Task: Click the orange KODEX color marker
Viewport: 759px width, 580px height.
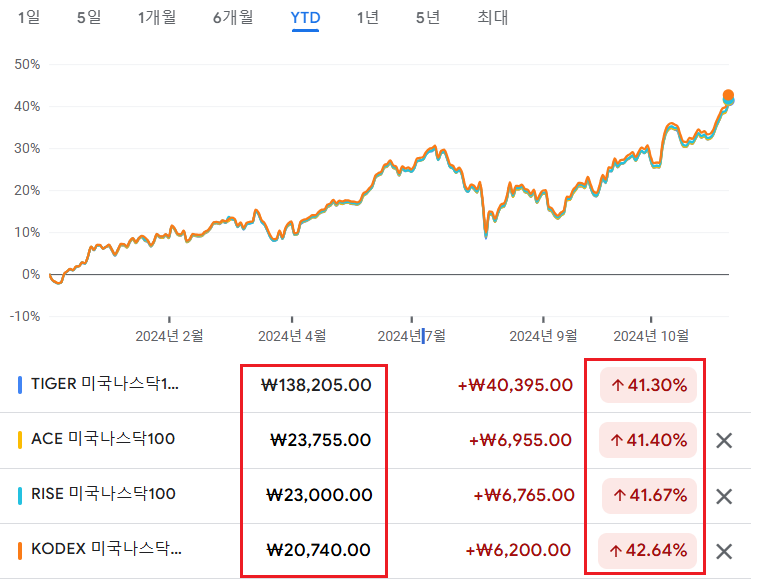Action: click(20, 551)
